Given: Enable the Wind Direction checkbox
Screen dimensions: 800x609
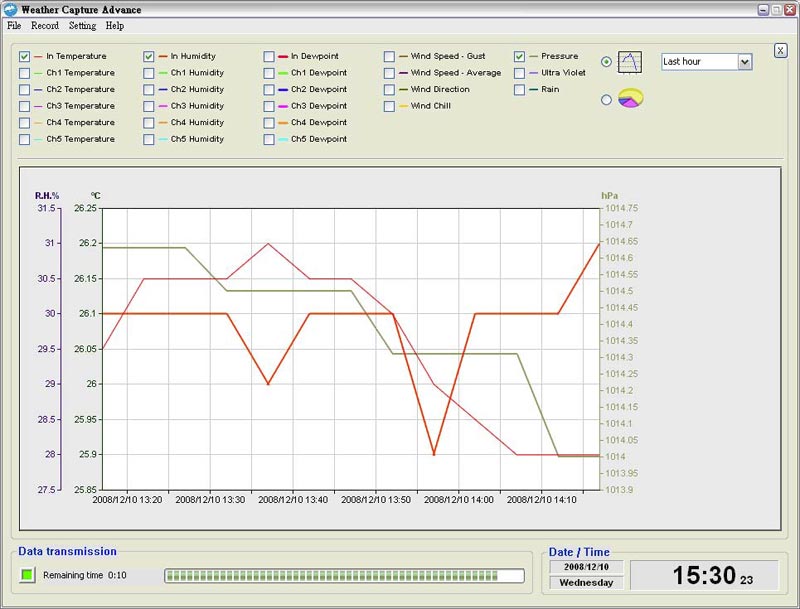Looking at the screenshot, I should point(389,89).
